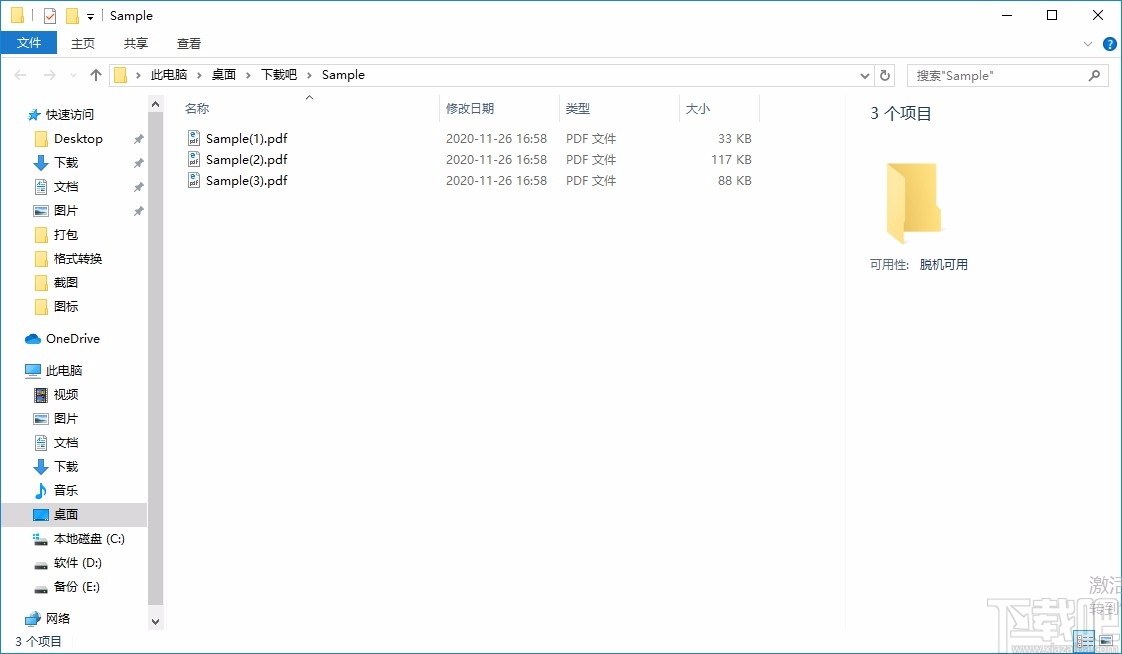Image resolution: width=1122 pixels, height=654 pixels.
Task: Click the Refresh icon next to address bar
Action: tap(886, 75)
